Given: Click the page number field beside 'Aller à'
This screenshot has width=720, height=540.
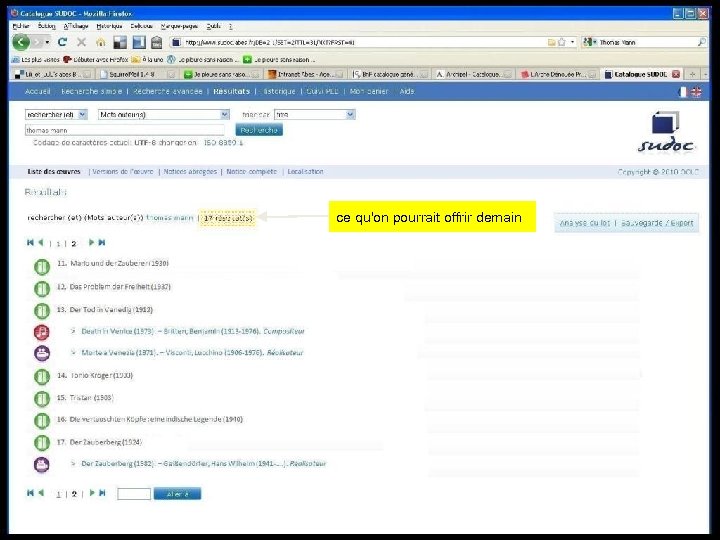Looking at the screenshot, I should 134,494.
